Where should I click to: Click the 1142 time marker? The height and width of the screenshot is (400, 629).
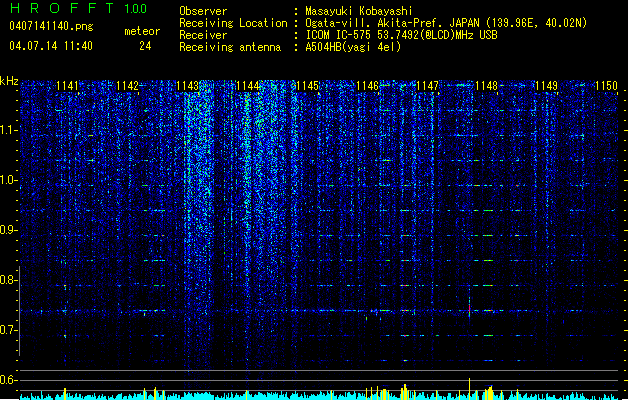tap(127, 86)
